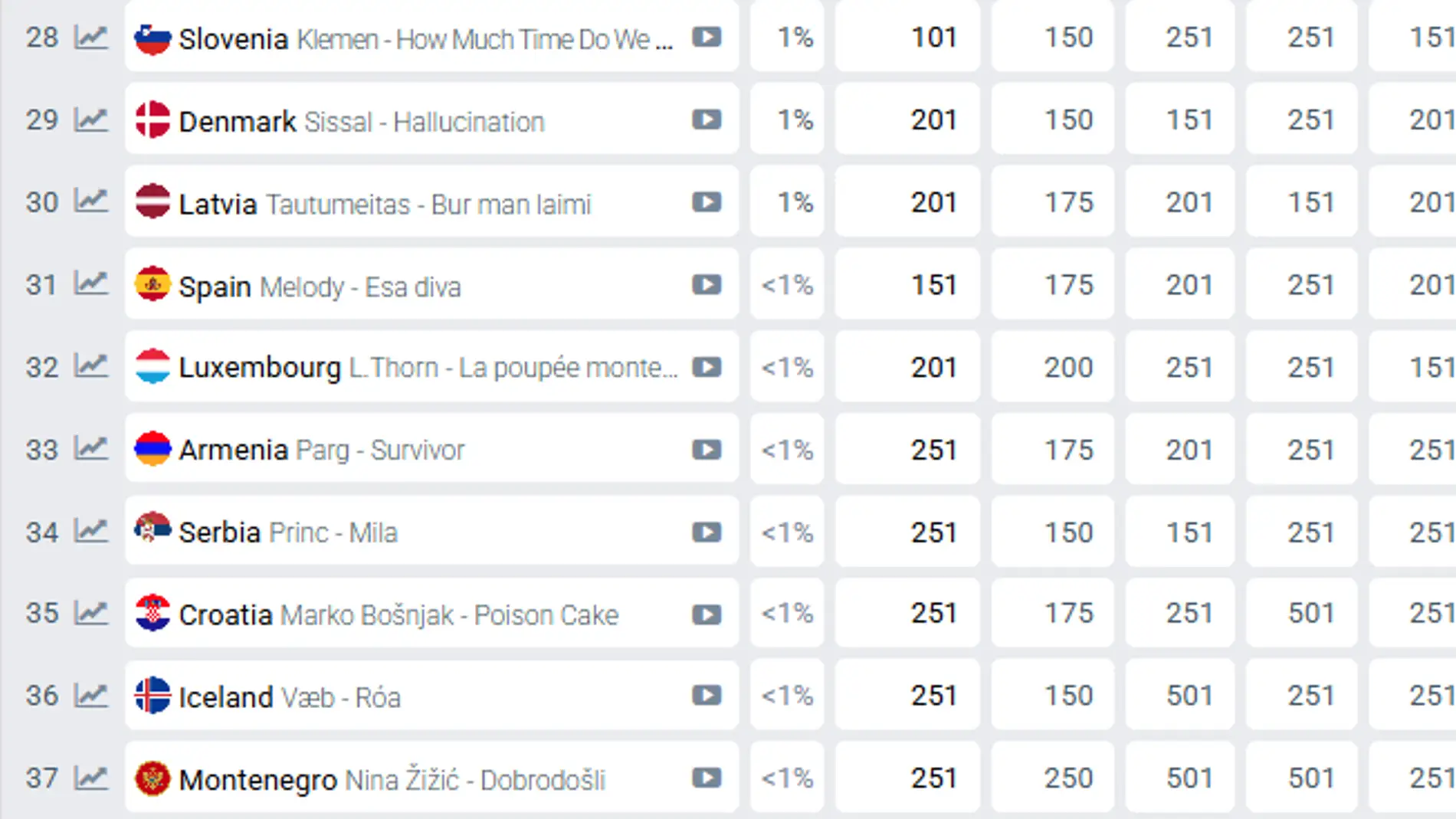Open the Denmark country link
Image resolution: width=1456 pixels, height=819 pixels.
237,121
